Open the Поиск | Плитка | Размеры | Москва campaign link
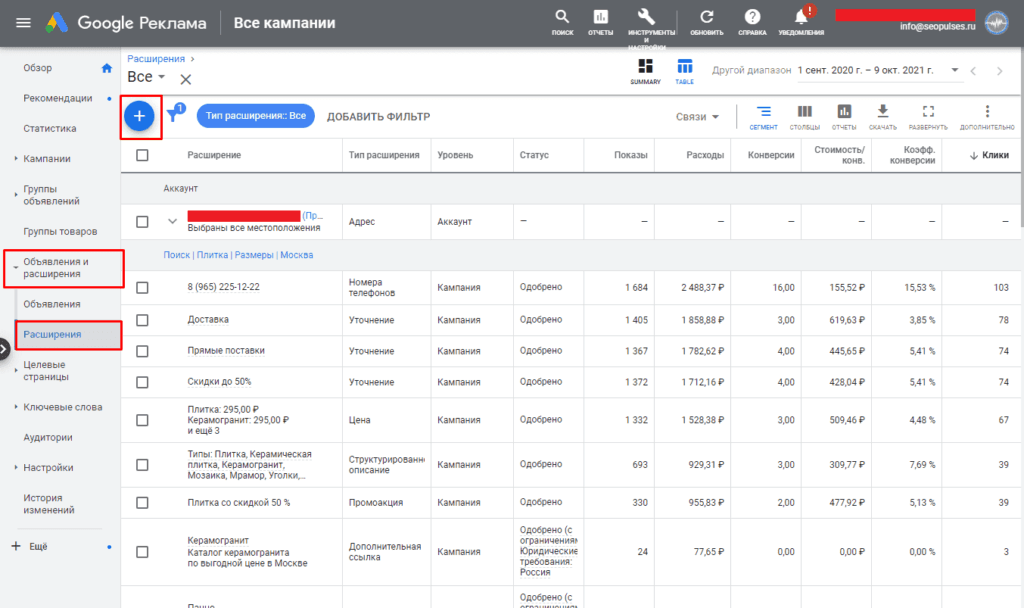This screenshot has height=608, width=1024. (238, 255)
